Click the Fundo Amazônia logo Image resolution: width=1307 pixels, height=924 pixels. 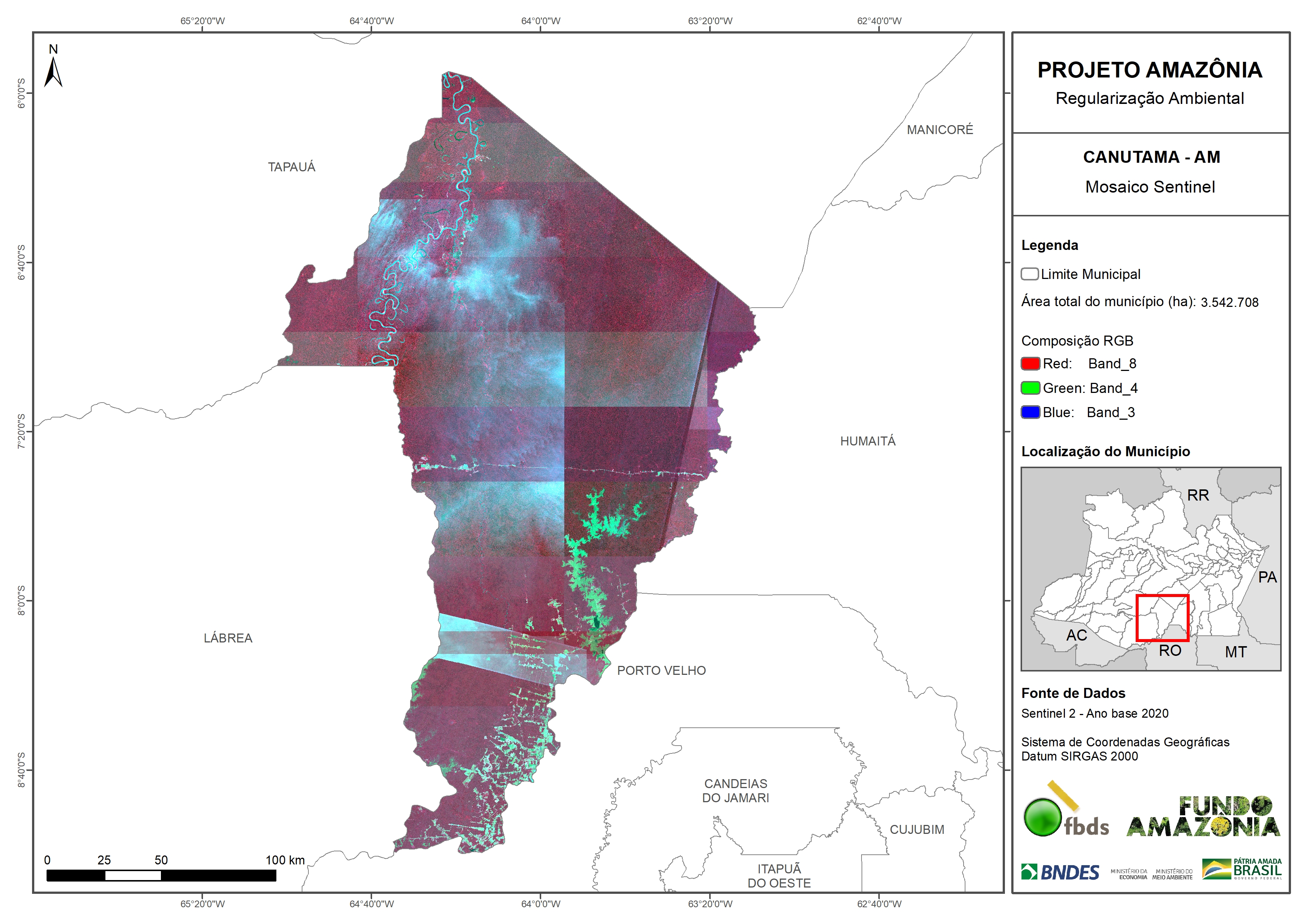coord(1203,817)
